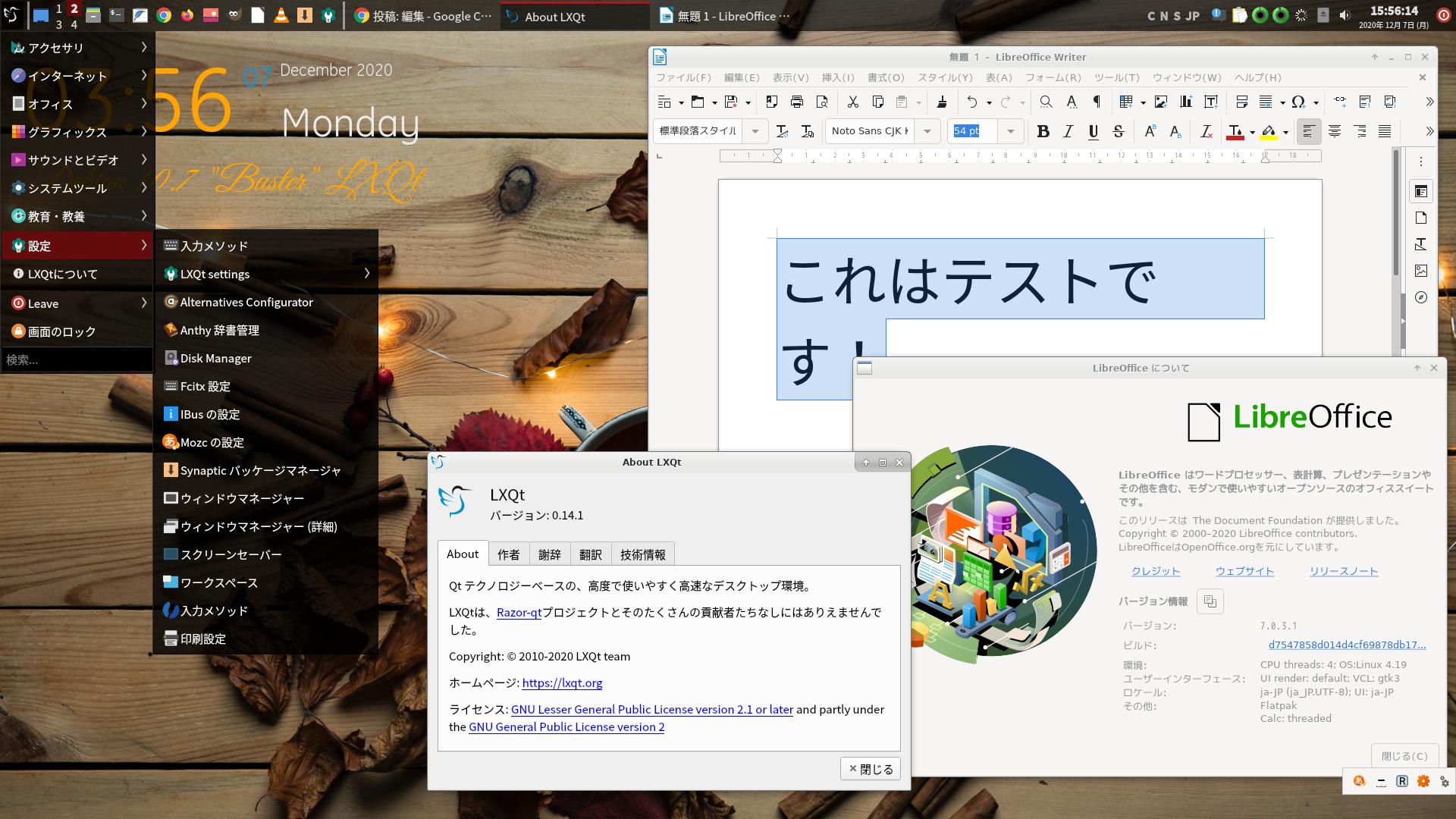Image resolution: width=1456 pixels, height=819 pixels.
Task: Click the 検索 search field in menu
Action: (x=76, y=359)
